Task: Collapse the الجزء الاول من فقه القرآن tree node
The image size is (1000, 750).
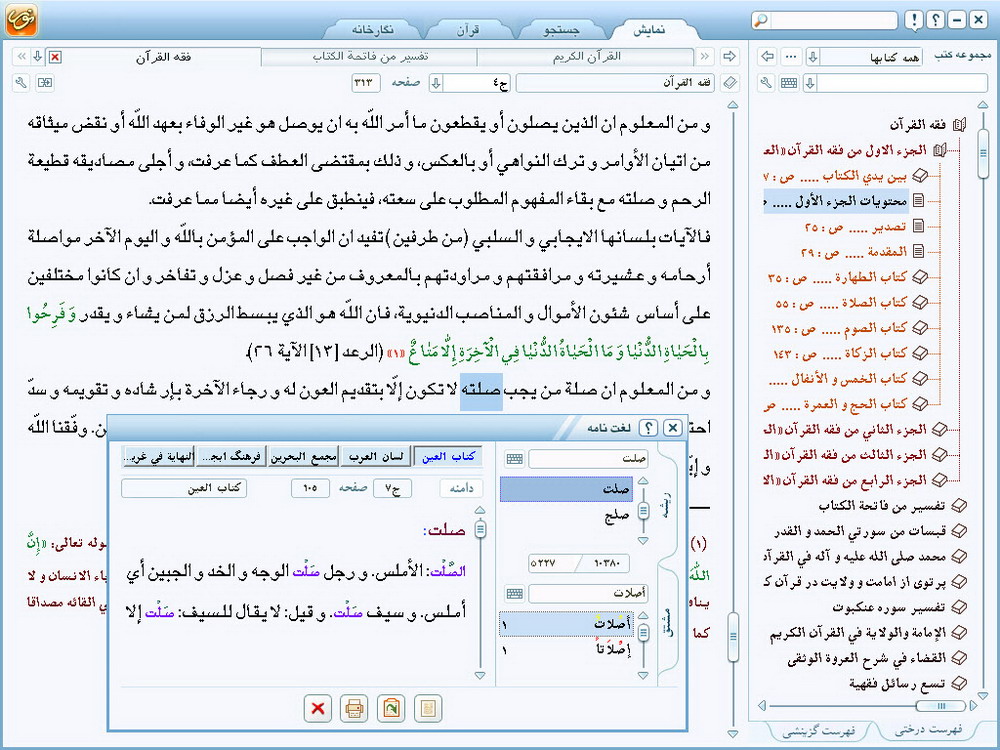Action: (x=939, y=151)
